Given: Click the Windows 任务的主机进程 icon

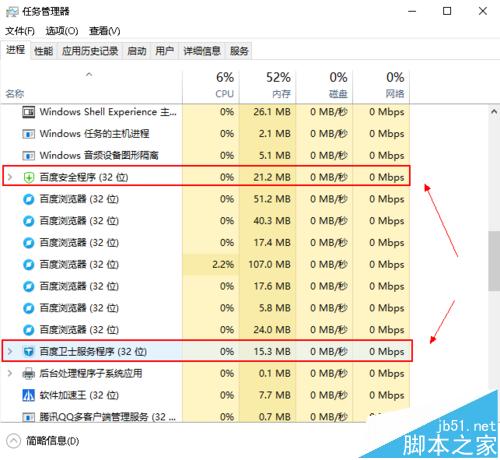Looking at the screenshot, I should coord(29,134).
